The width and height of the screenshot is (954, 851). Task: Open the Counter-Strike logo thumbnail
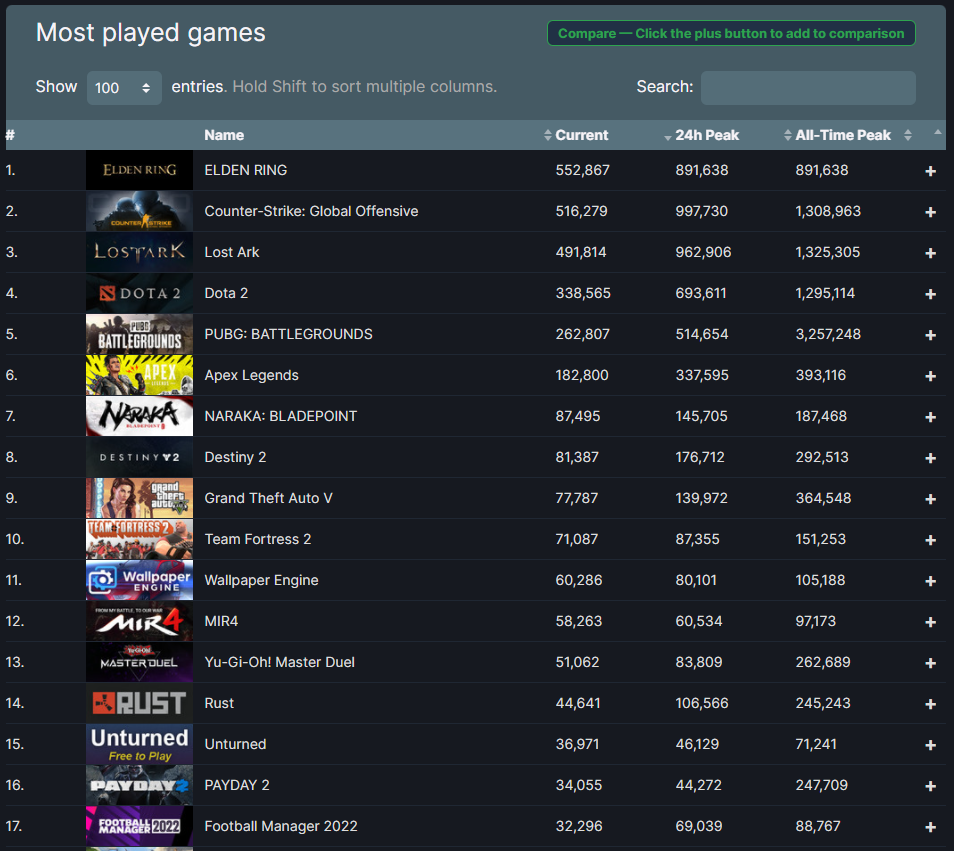139,211
